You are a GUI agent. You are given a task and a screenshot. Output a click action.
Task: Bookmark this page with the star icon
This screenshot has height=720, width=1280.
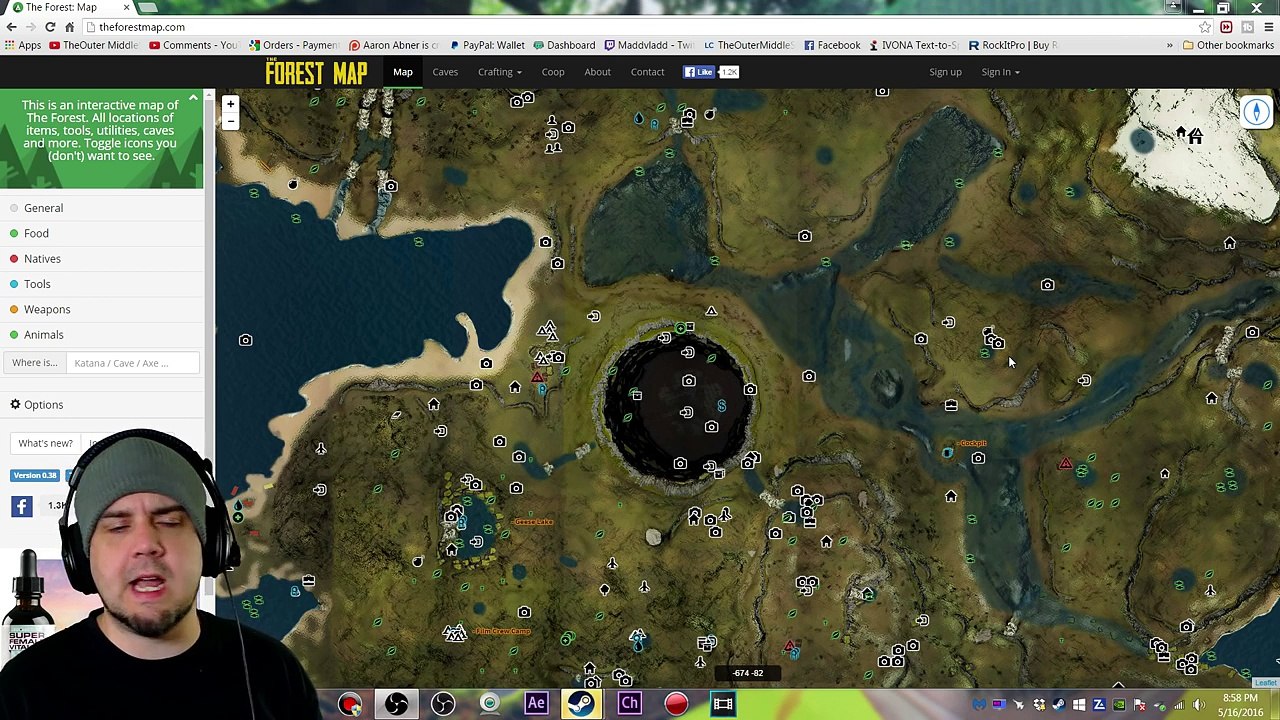coord(1205,27)
